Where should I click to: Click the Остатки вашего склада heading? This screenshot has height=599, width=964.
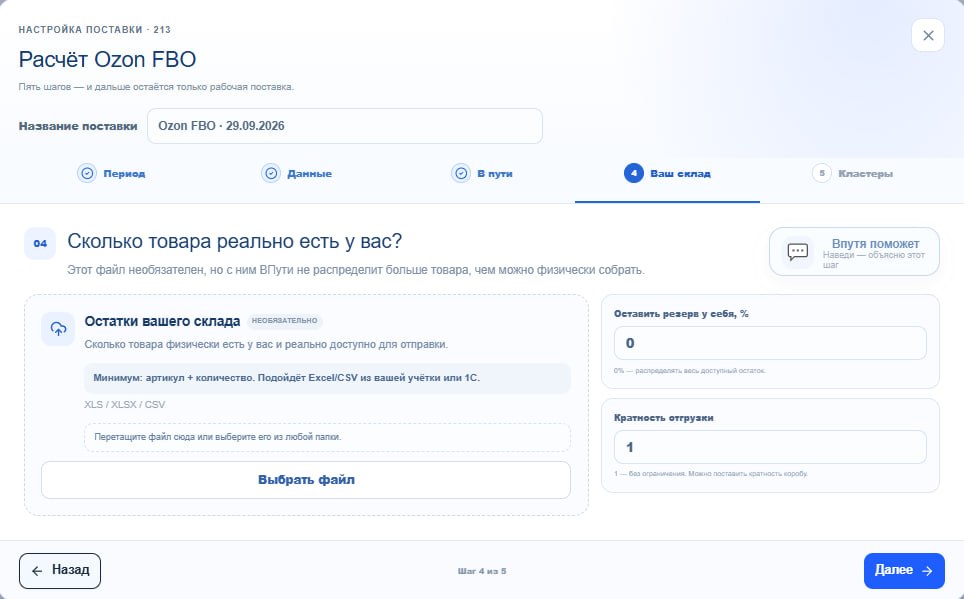click(x=162, y=321)
